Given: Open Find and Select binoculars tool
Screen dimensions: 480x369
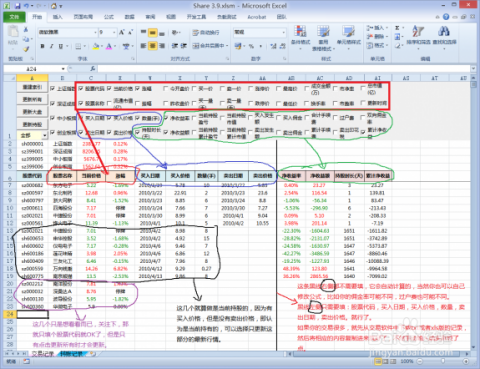Looking at the screenshot, I should coord(444,32).
